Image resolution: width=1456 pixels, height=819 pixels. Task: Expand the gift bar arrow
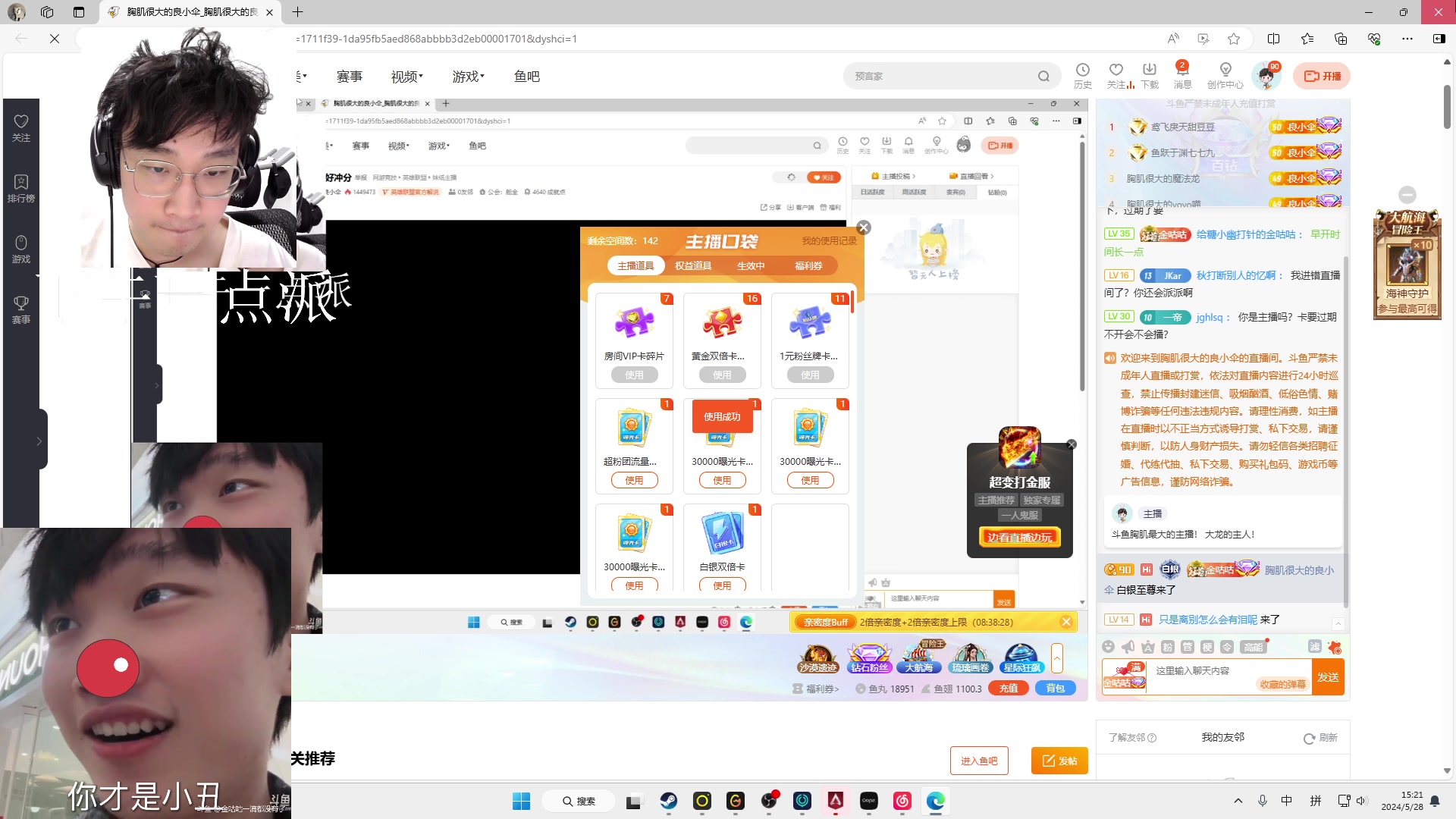coord(1057,657)
